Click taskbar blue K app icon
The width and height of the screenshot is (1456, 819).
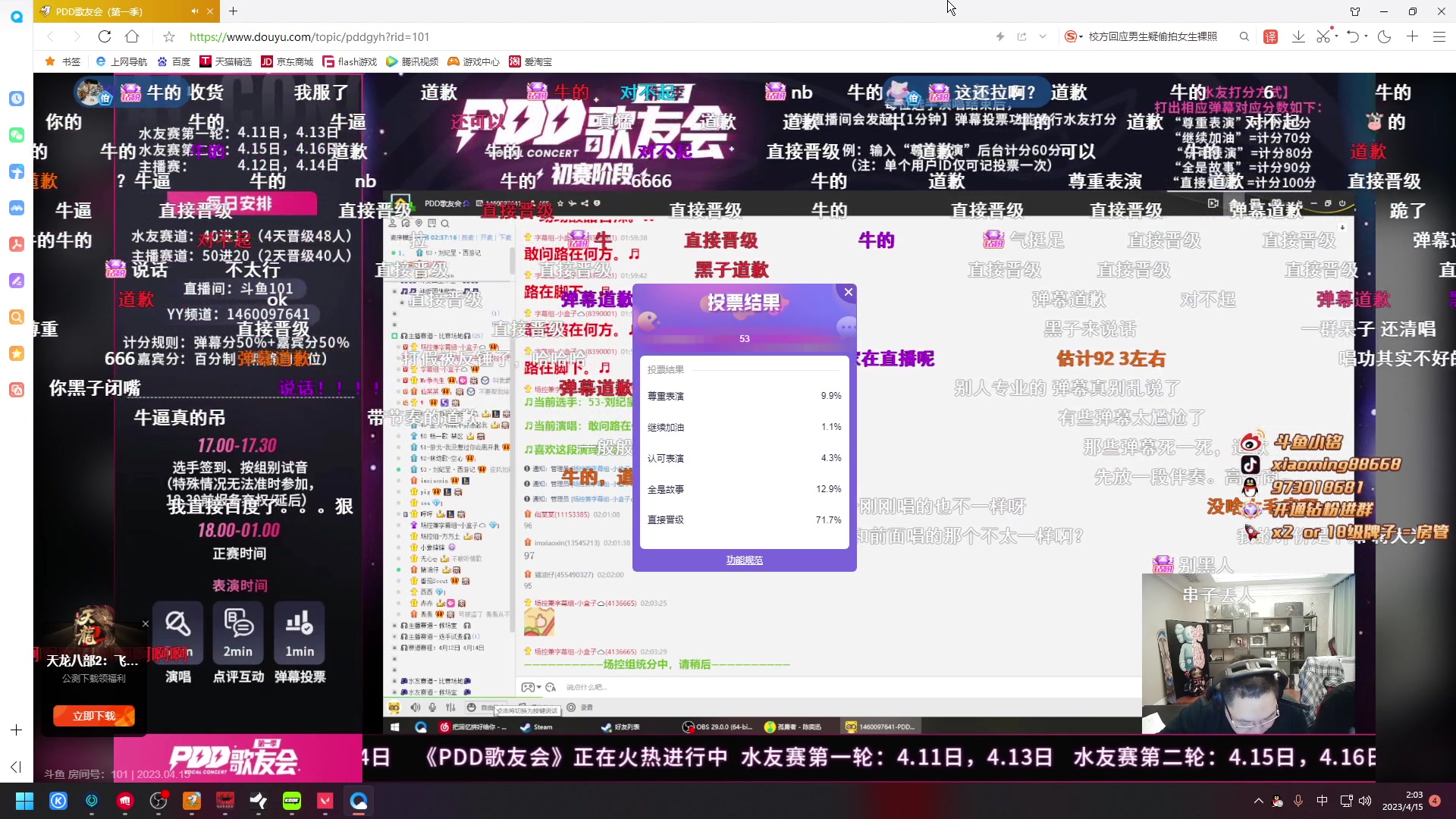58,801
